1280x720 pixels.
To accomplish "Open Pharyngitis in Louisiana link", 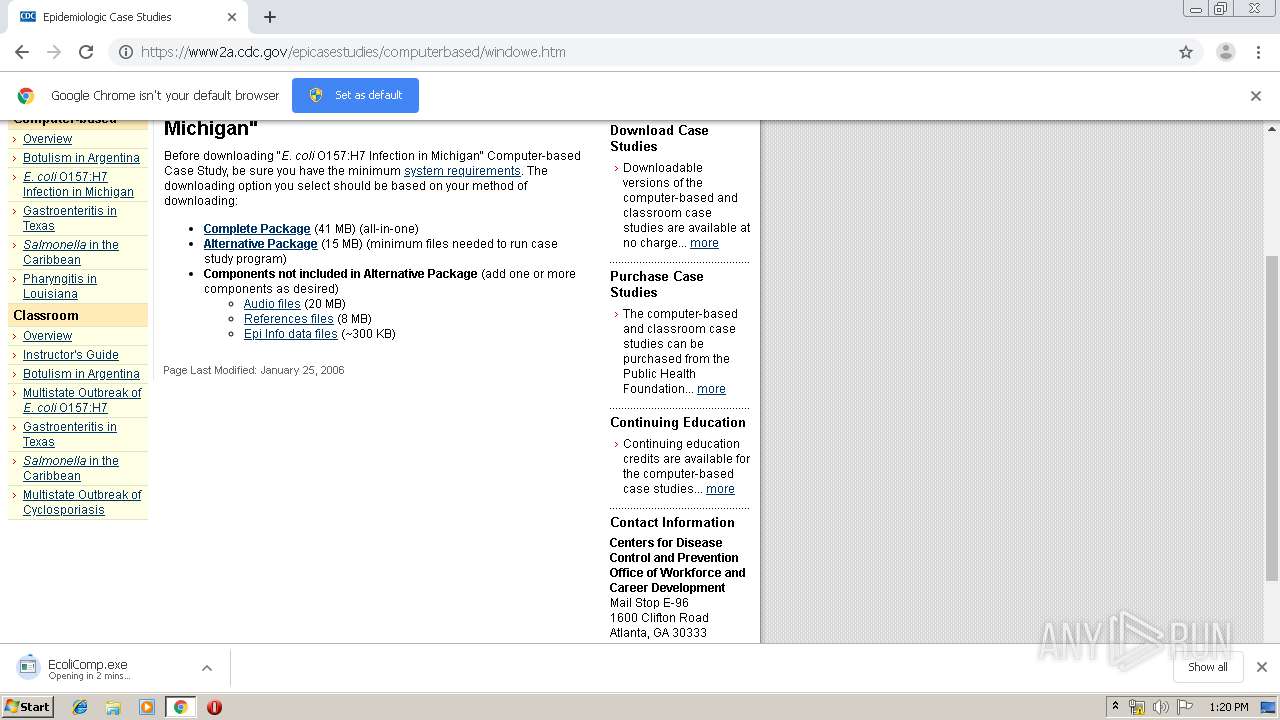I will tap(60, 286).
